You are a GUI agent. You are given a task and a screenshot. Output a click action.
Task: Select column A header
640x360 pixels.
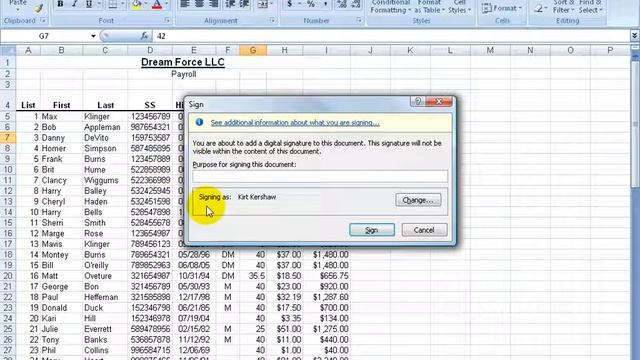(28, 50)
